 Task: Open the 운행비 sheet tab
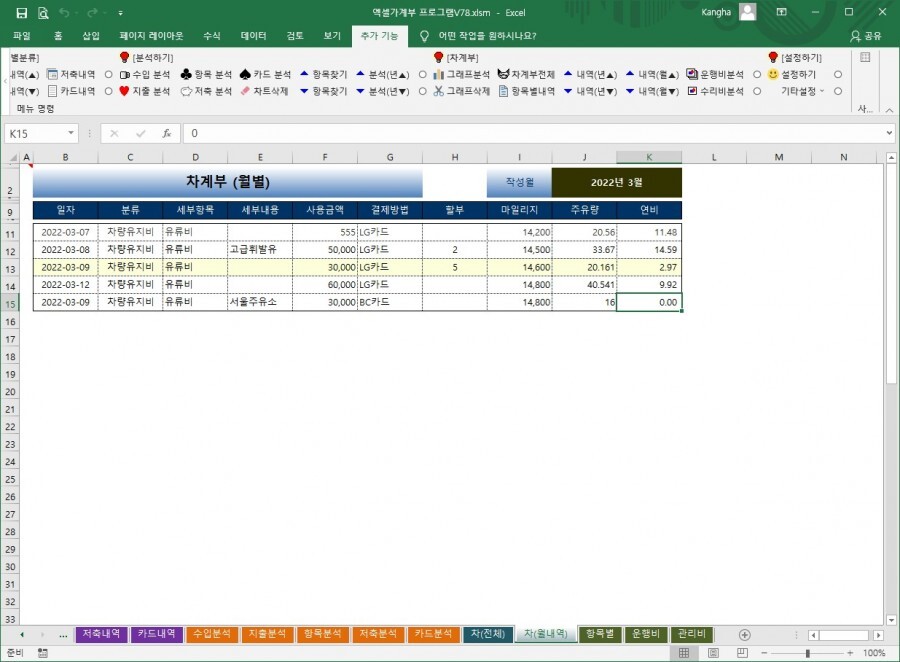(x=645, y=634)
